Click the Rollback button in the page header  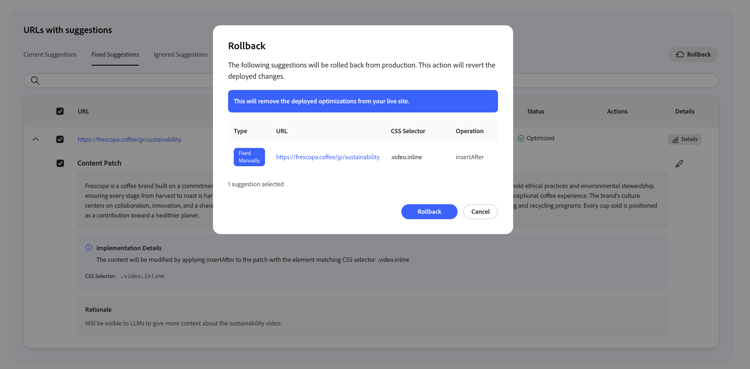693,55
